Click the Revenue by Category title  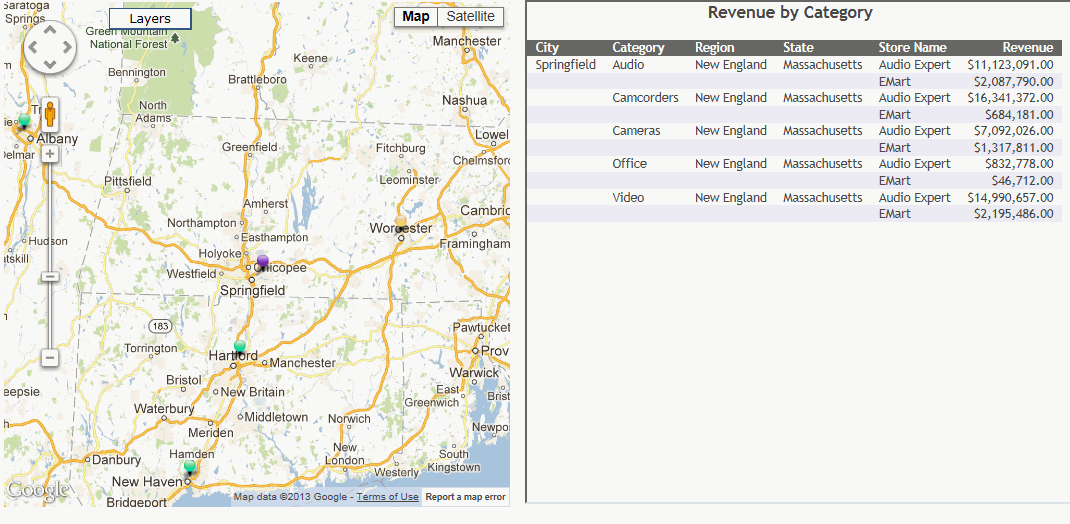click(790, 12)
